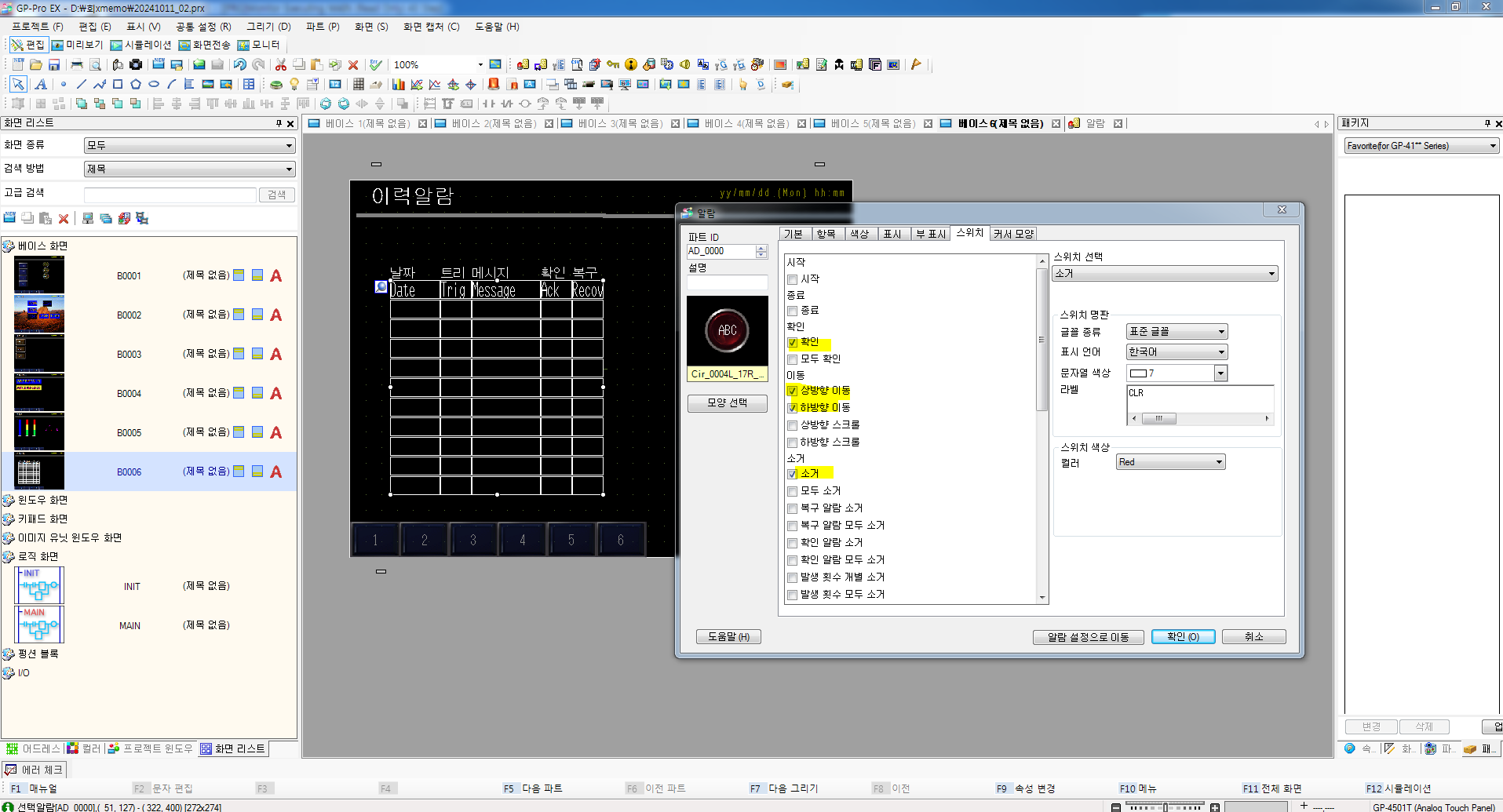Enable the 모두 확인 checkbox
Image resolution: width=1503 pixels, height=812 pixels.
click(793, 359)
